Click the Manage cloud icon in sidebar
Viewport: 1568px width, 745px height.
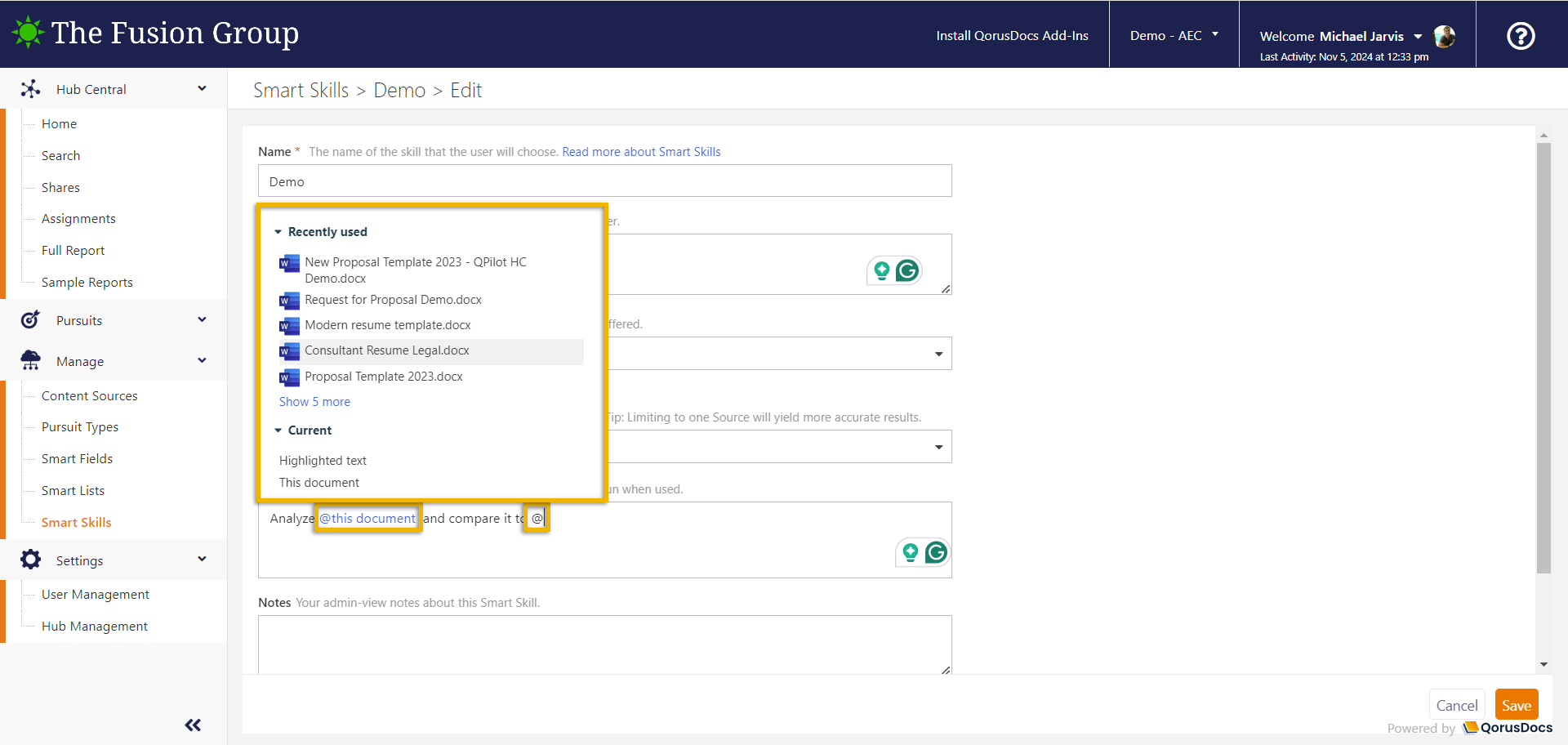[31, 360]
